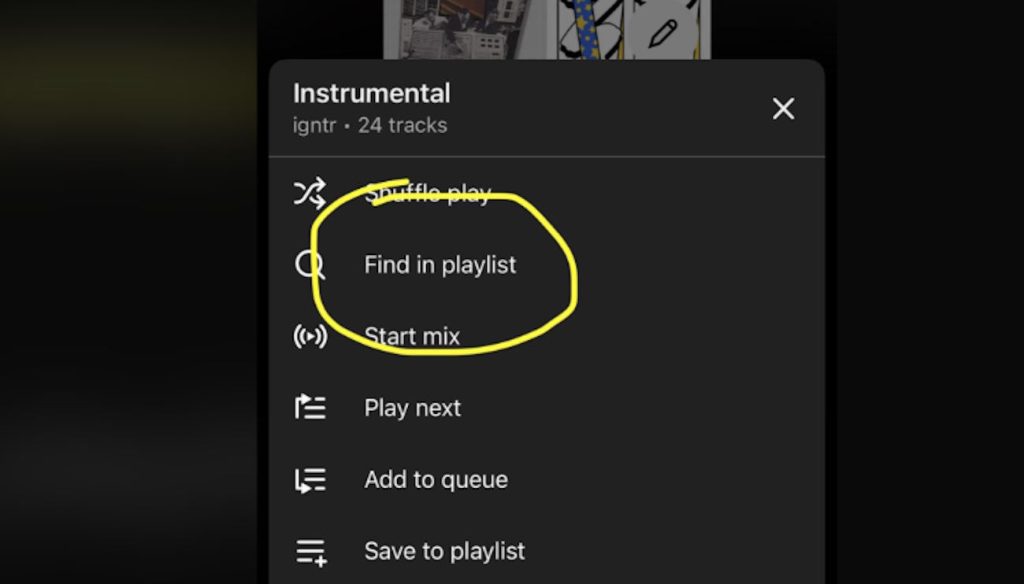Select the Start mix option text
Viewport: 1024px width, 584px height.
[412, 336]
